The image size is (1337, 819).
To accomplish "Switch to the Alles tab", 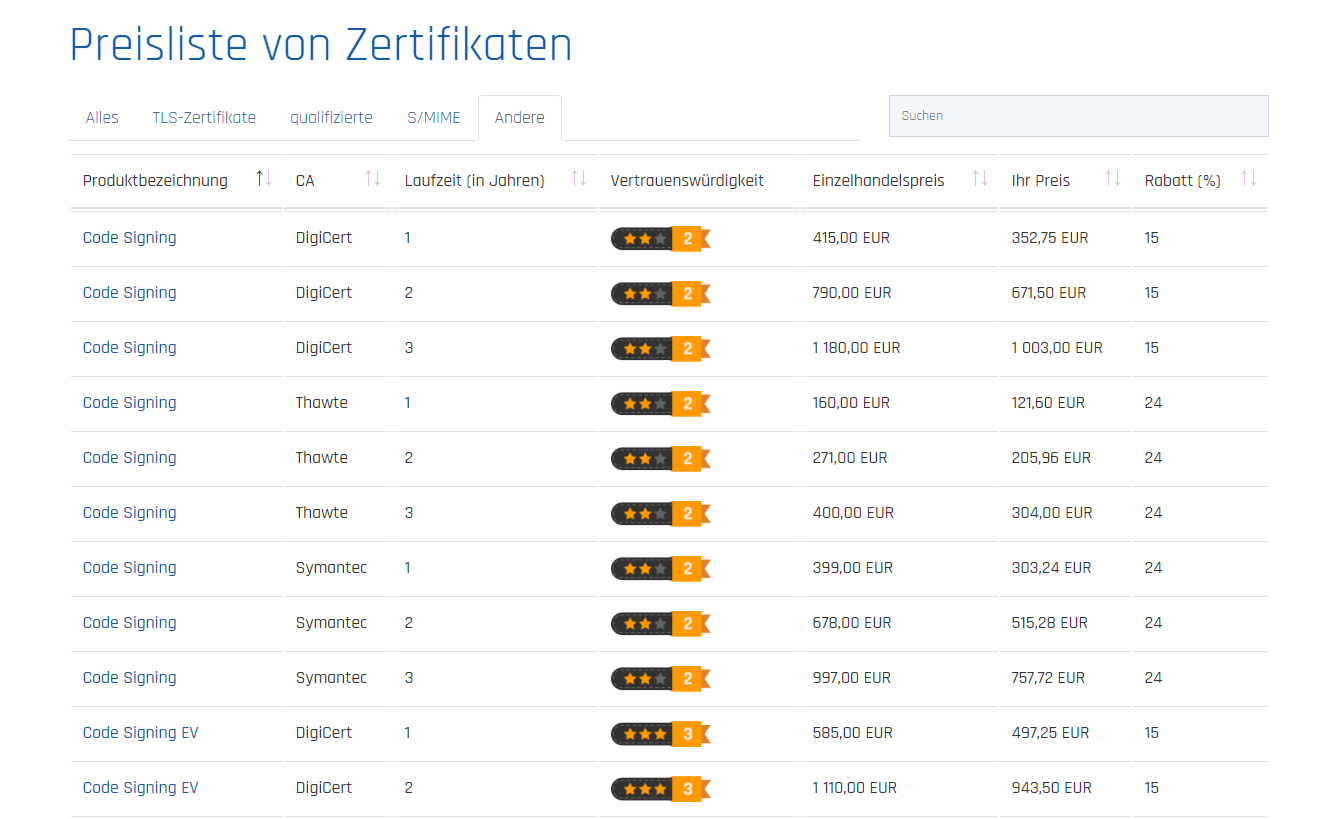I will [102, 118].
